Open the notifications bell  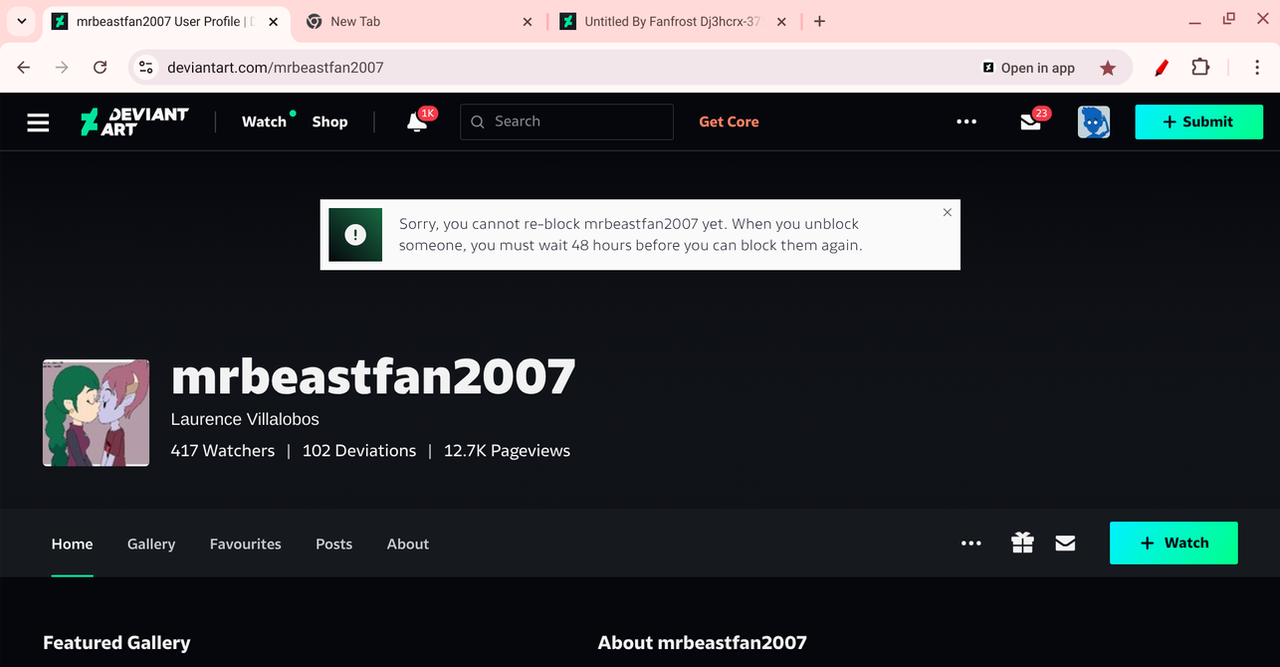(x=417, y=122)
